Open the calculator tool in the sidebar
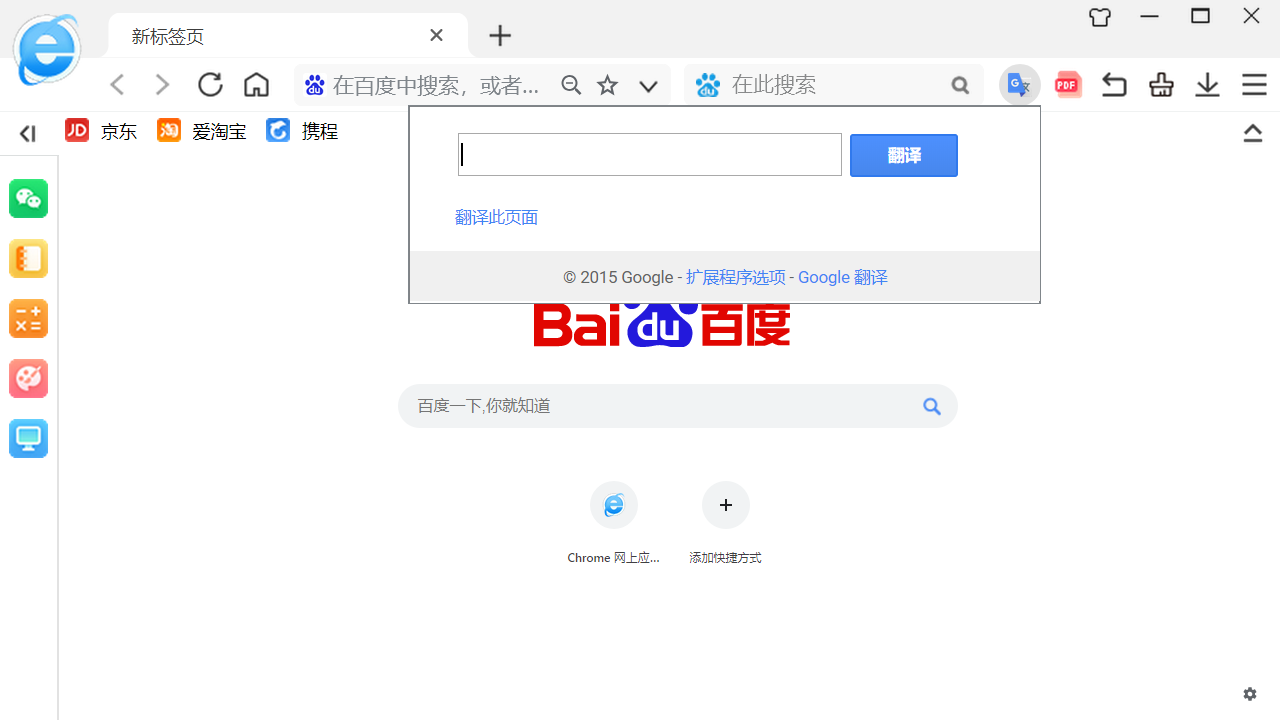Screen dimensions: 1280x720 coord(28,318)
